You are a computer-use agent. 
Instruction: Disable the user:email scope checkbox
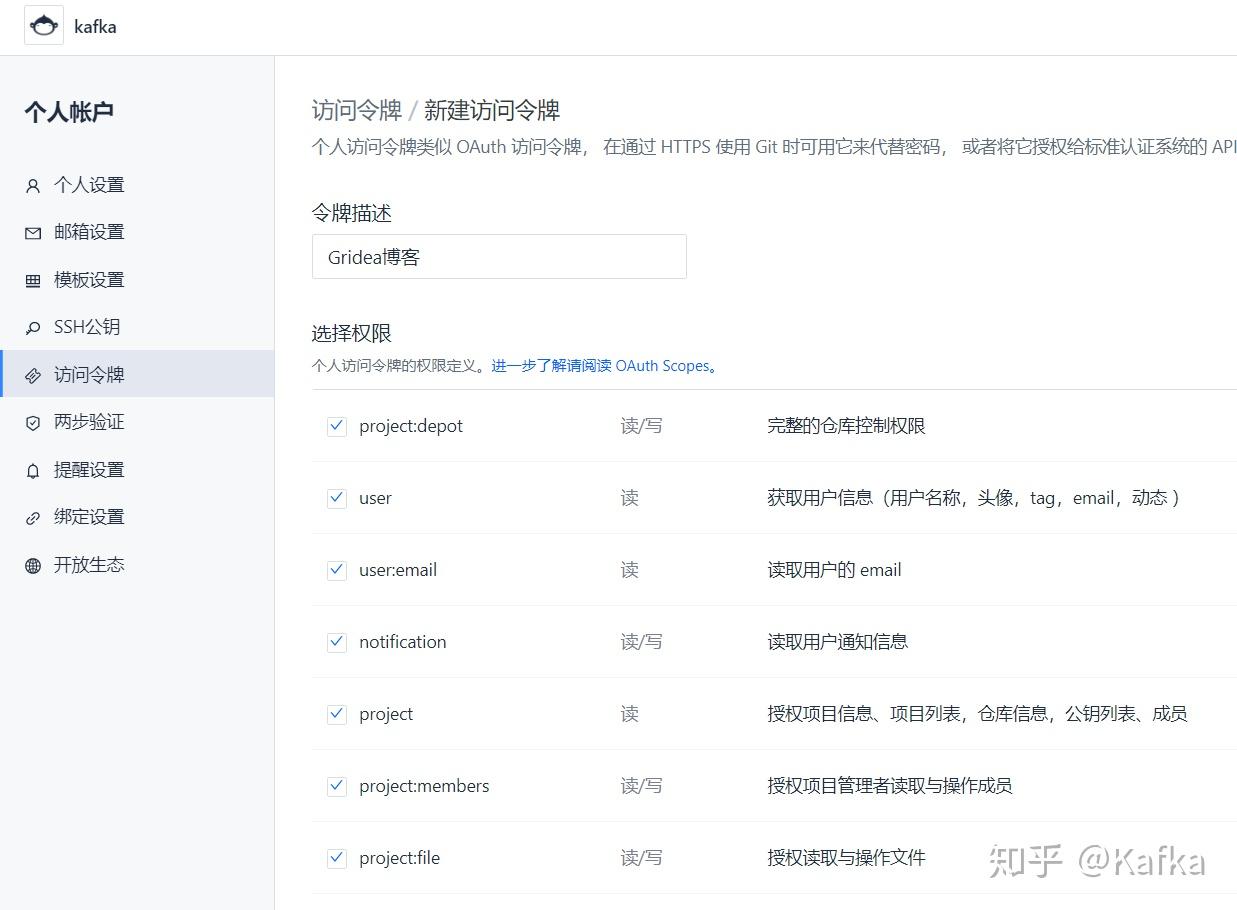click(336, 570)
